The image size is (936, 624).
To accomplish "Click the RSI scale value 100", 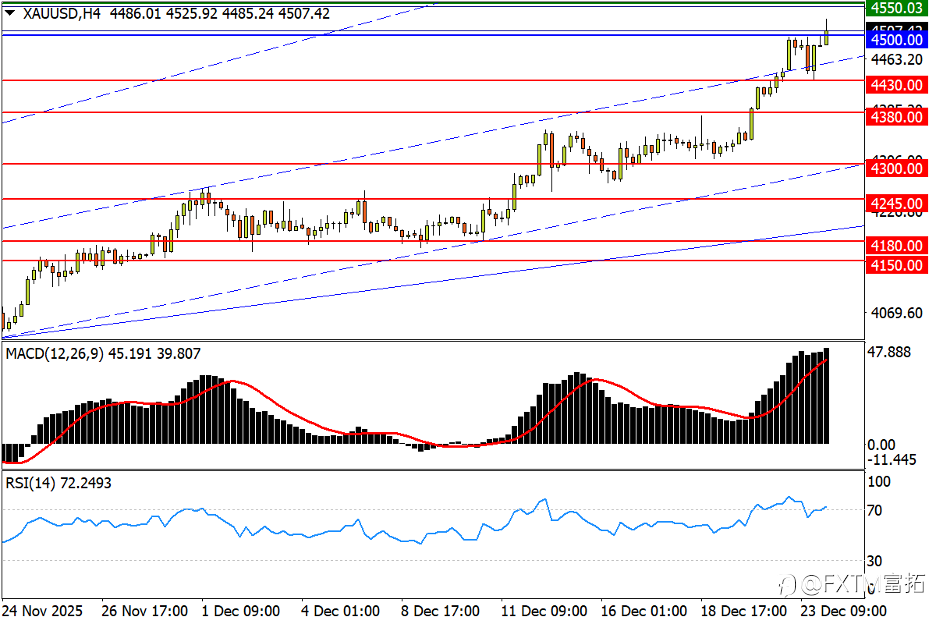I will [879, 482].
